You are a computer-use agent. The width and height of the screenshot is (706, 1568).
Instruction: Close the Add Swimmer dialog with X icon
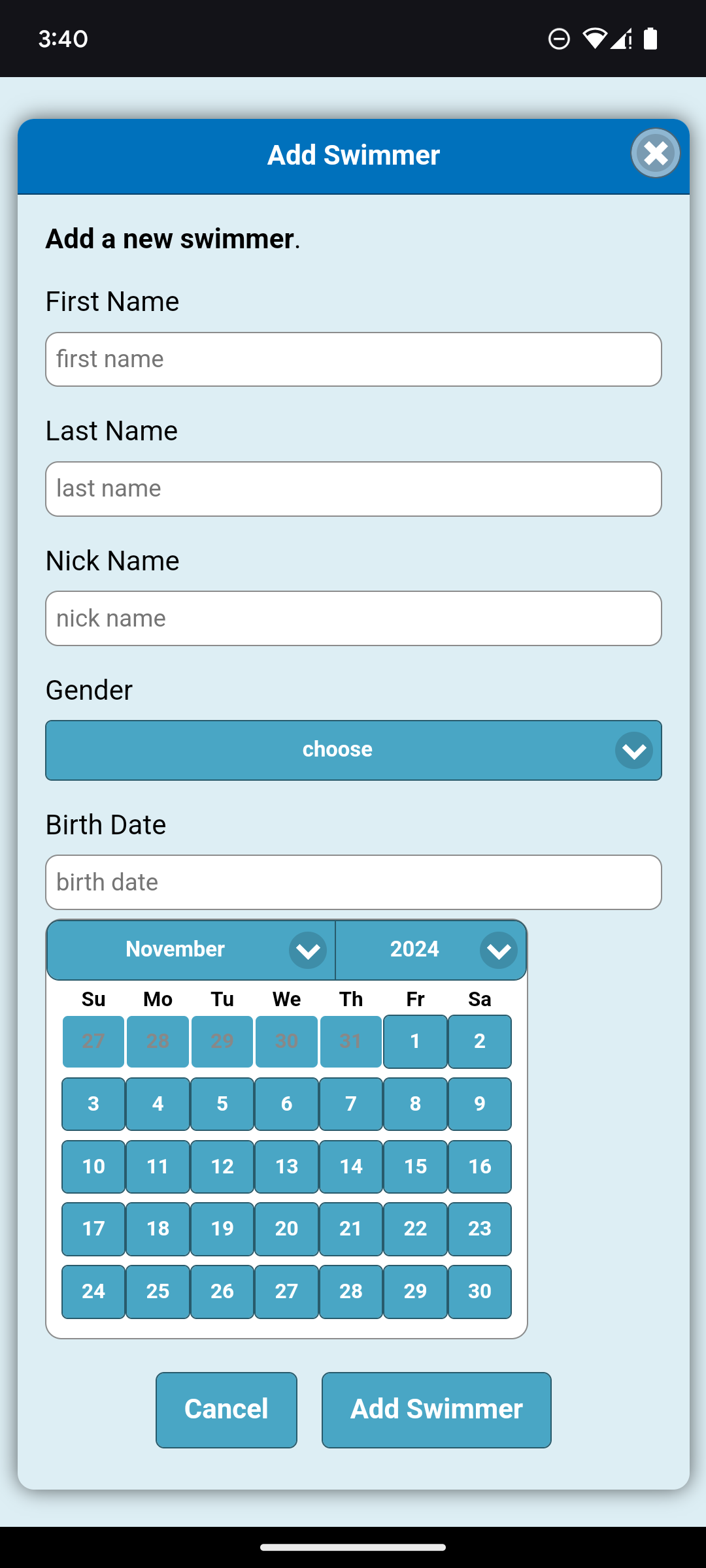pyautogui.click(x=656, y=154)
